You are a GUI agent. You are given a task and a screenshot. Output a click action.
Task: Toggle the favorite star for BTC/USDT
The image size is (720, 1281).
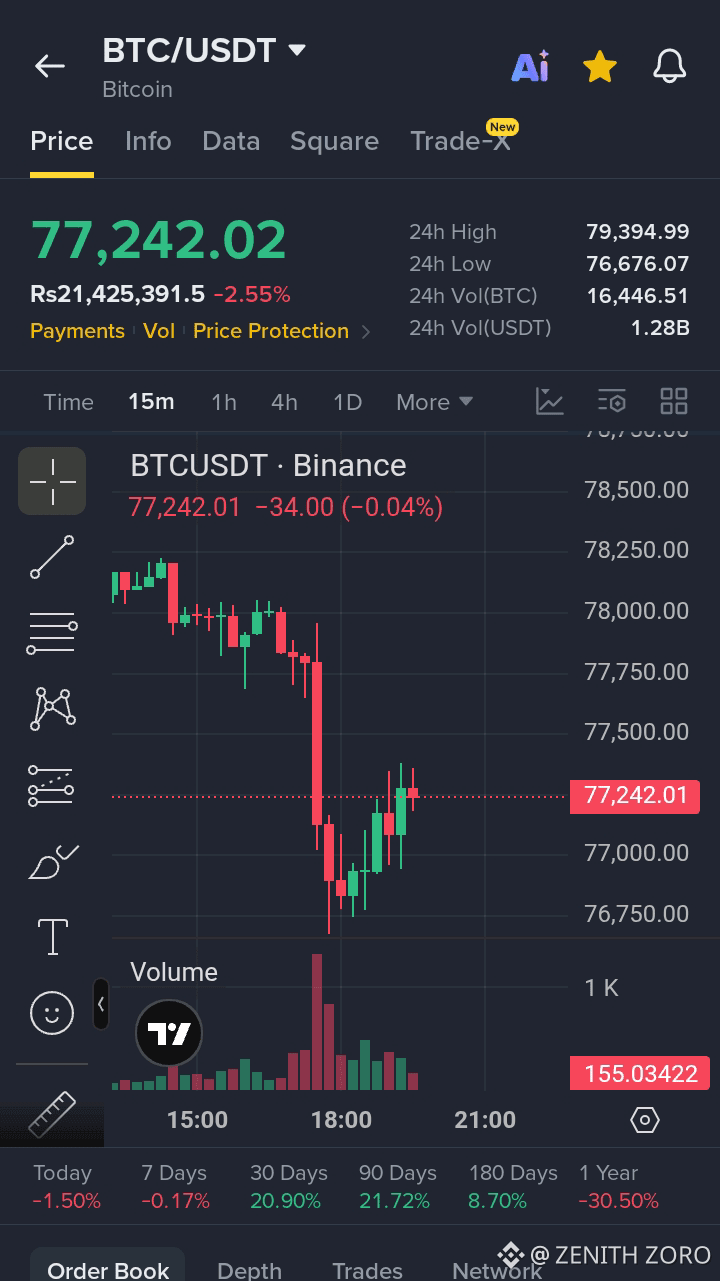pos(599,67)
